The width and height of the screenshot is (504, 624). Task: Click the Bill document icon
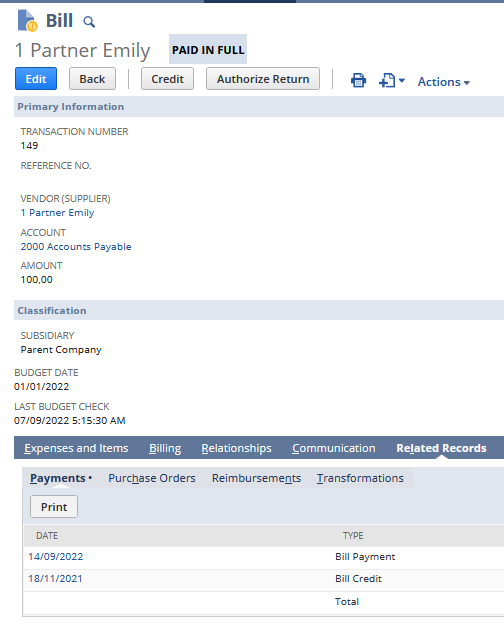(x=27, y=21)
